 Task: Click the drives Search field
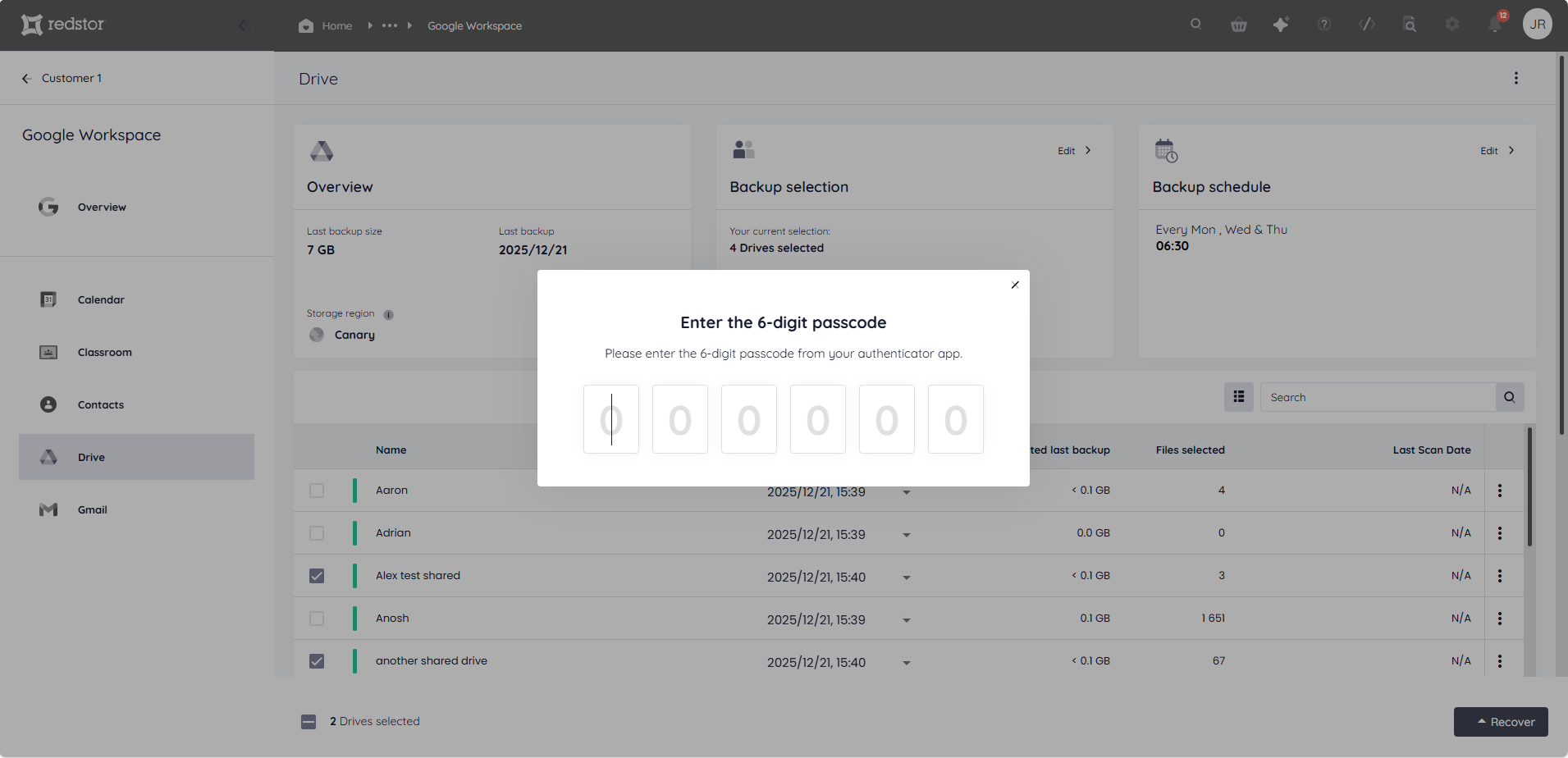tap(1378, 397)
